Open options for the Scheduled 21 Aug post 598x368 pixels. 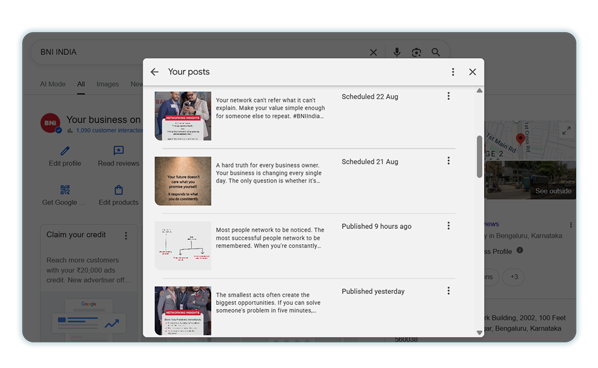(x=448, y=161)
